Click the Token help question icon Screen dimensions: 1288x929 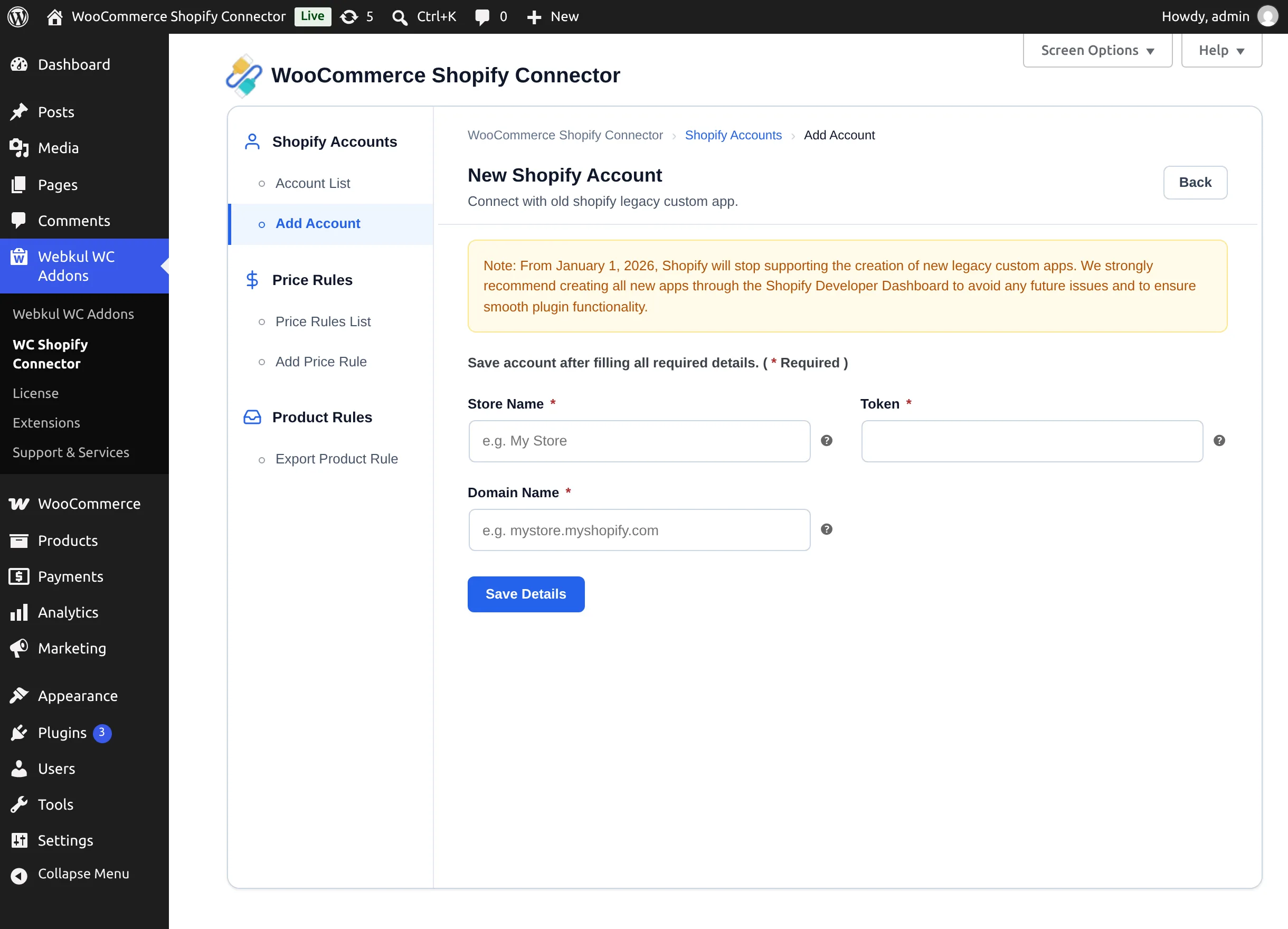1219,441
